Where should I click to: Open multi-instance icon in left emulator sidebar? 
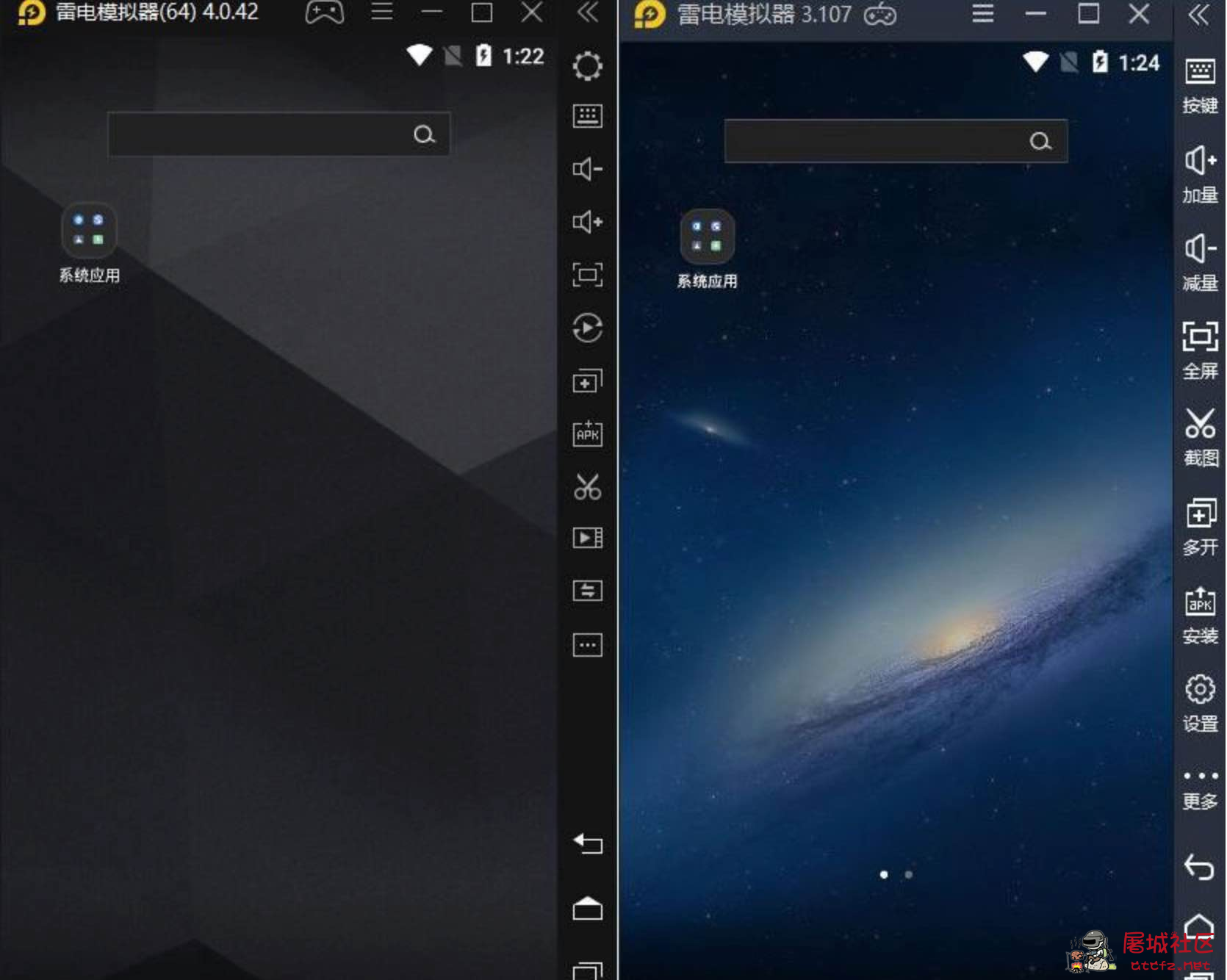(x=587, y=381)
